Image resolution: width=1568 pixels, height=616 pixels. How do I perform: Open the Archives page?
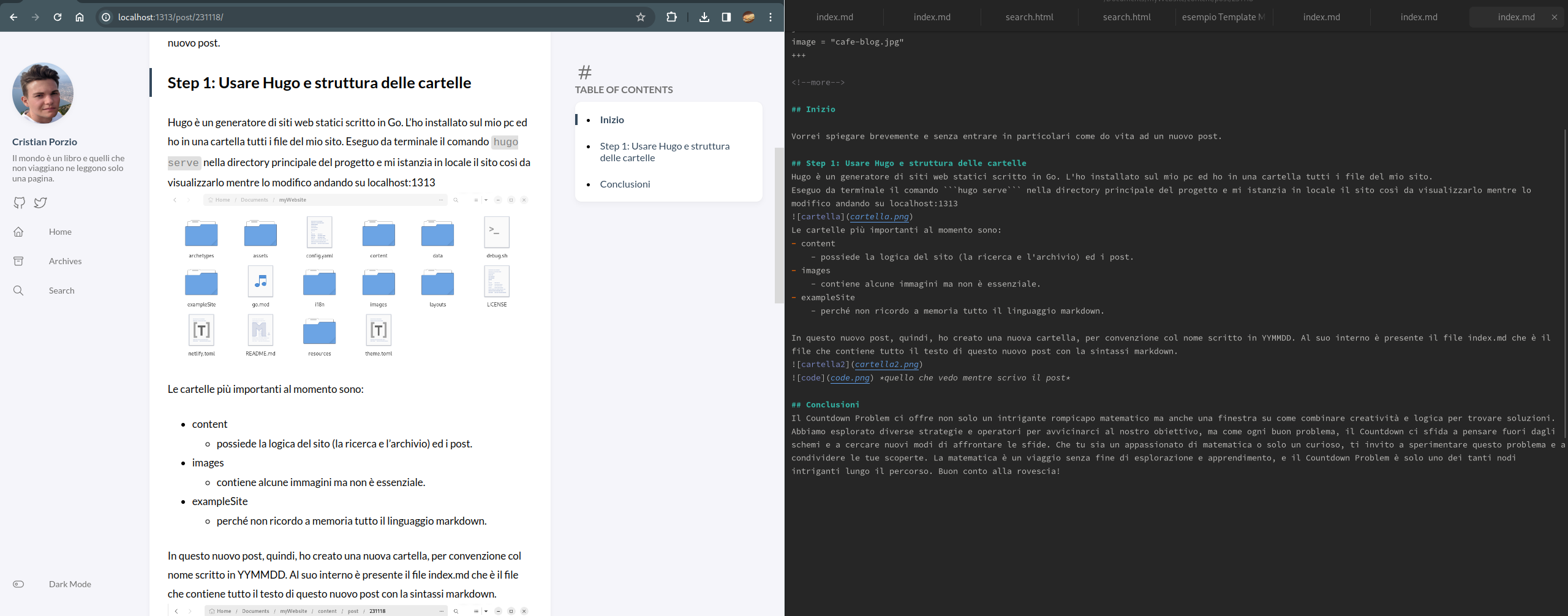click(x=65, y=261)
